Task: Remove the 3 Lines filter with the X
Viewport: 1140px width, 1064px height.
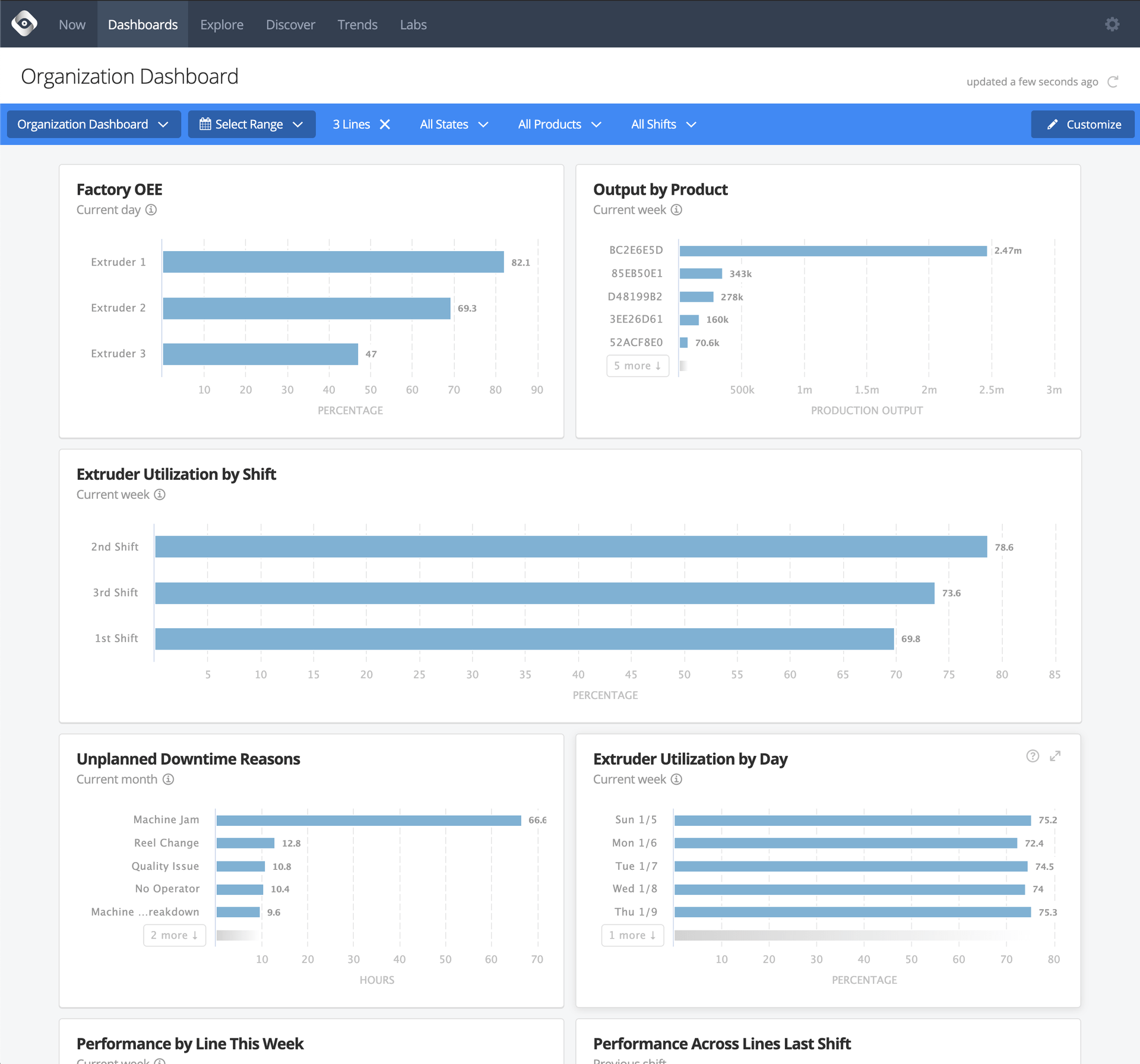Action: point(385,124)
